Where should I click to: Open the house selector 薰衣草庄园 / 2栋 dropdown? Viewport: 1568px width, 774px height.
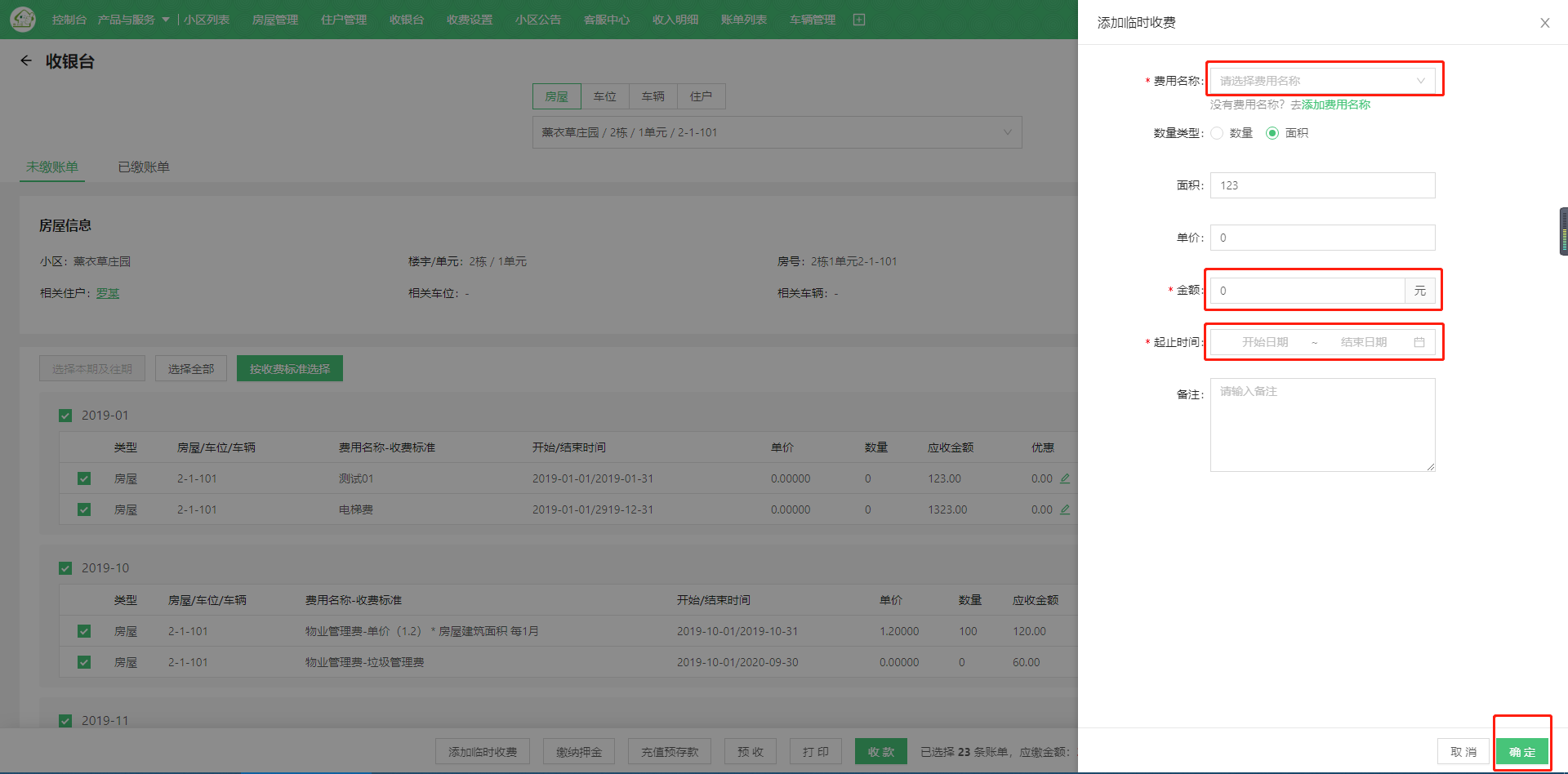point(777,132)
